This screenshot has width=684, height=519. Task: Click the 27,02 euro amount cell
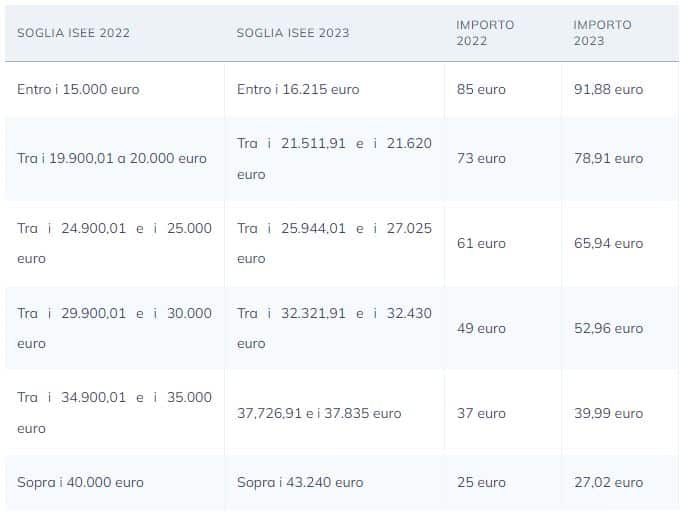[608, 482]
